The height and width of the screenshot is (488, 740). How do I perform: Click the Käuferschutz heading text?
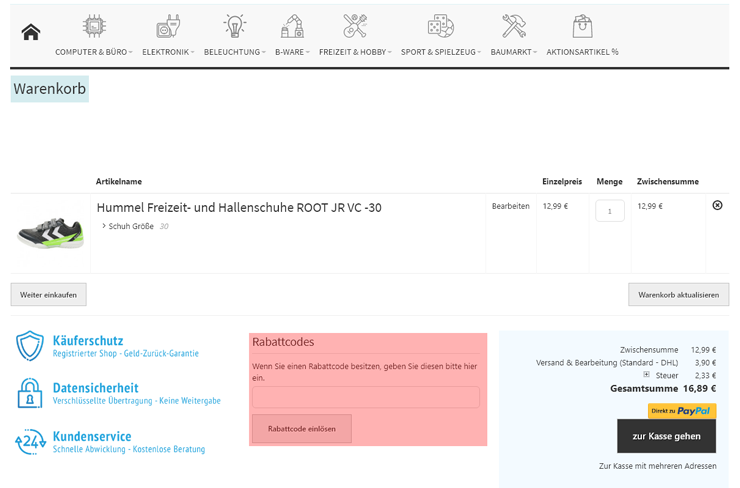click(88, 340)
